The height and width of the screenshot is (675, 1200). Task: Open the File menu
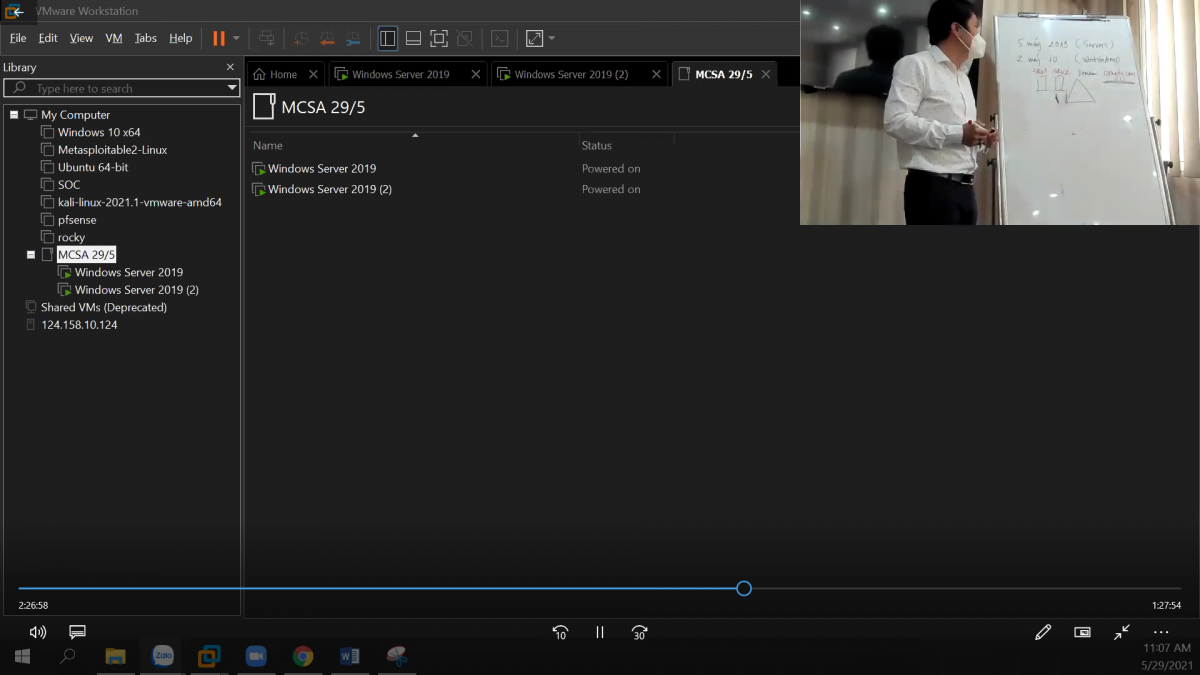[x=18, y=38]
